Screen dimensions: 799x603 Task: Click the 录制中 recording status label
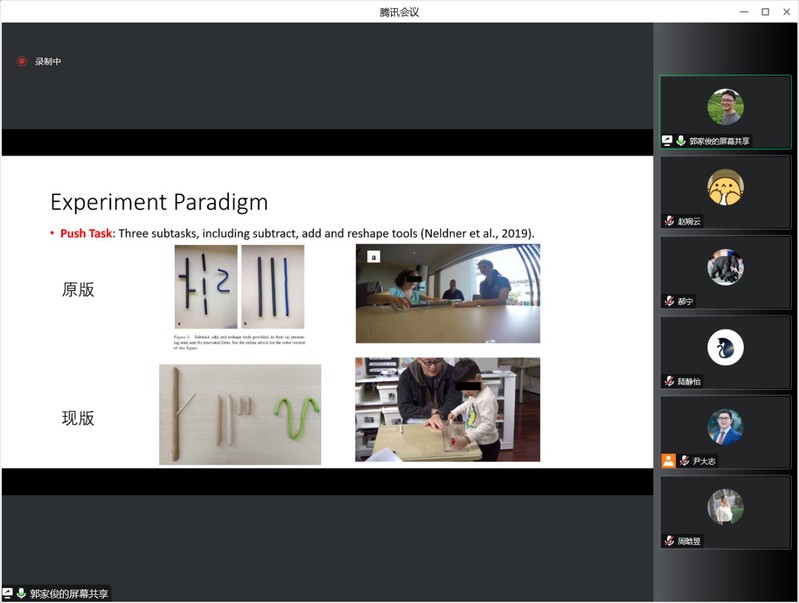click(48, 62)
